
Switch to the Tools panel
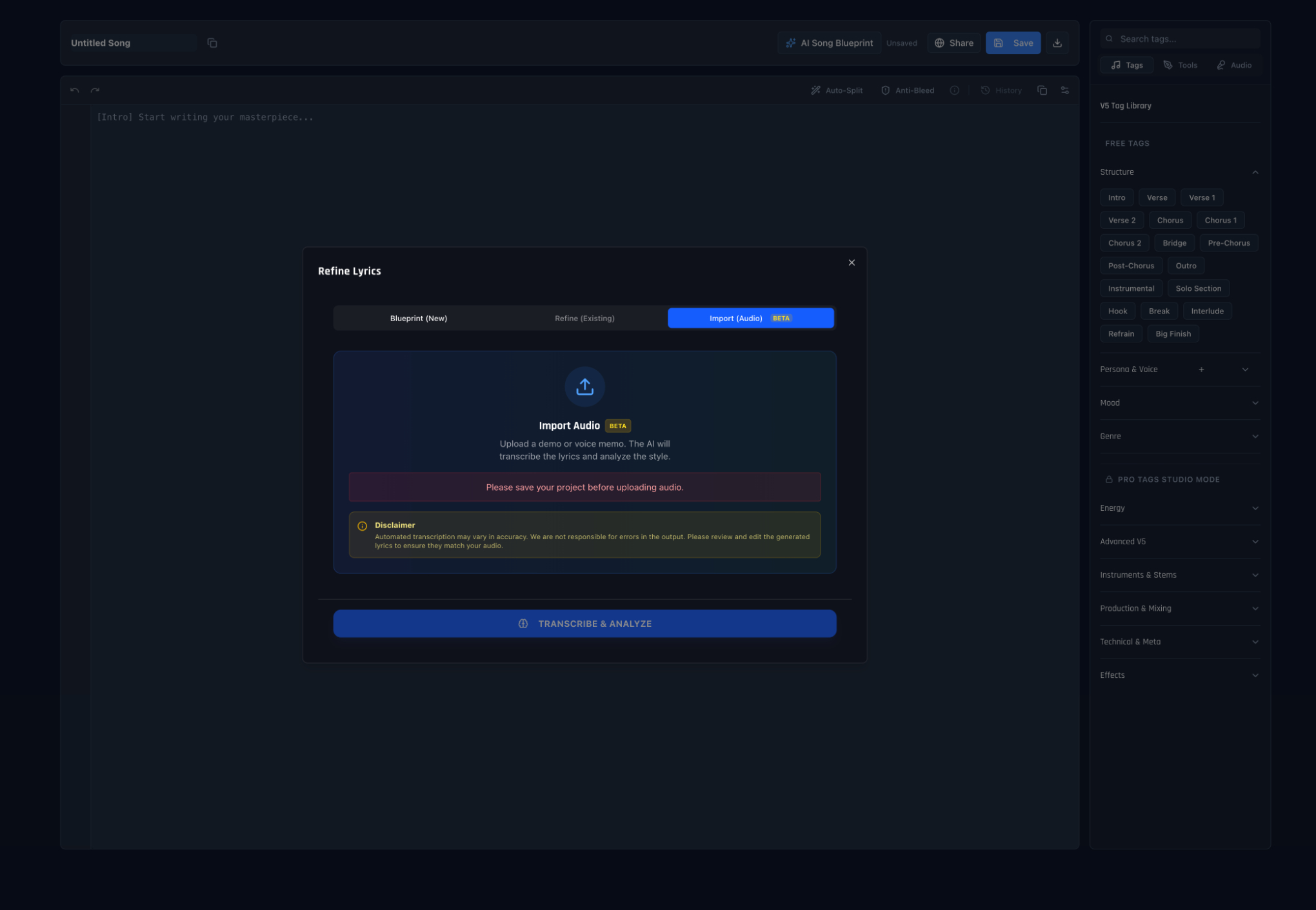(x=1181, y=64)
